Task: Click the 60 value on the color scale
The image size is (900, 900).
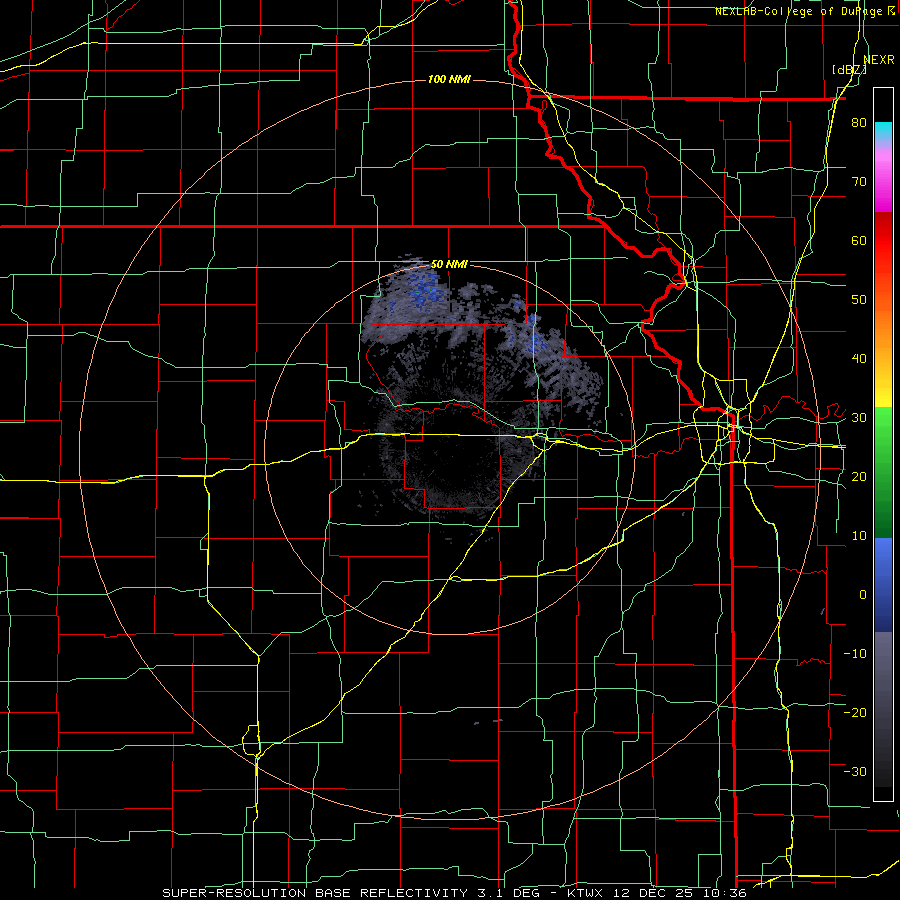Action: click(859, 240)
